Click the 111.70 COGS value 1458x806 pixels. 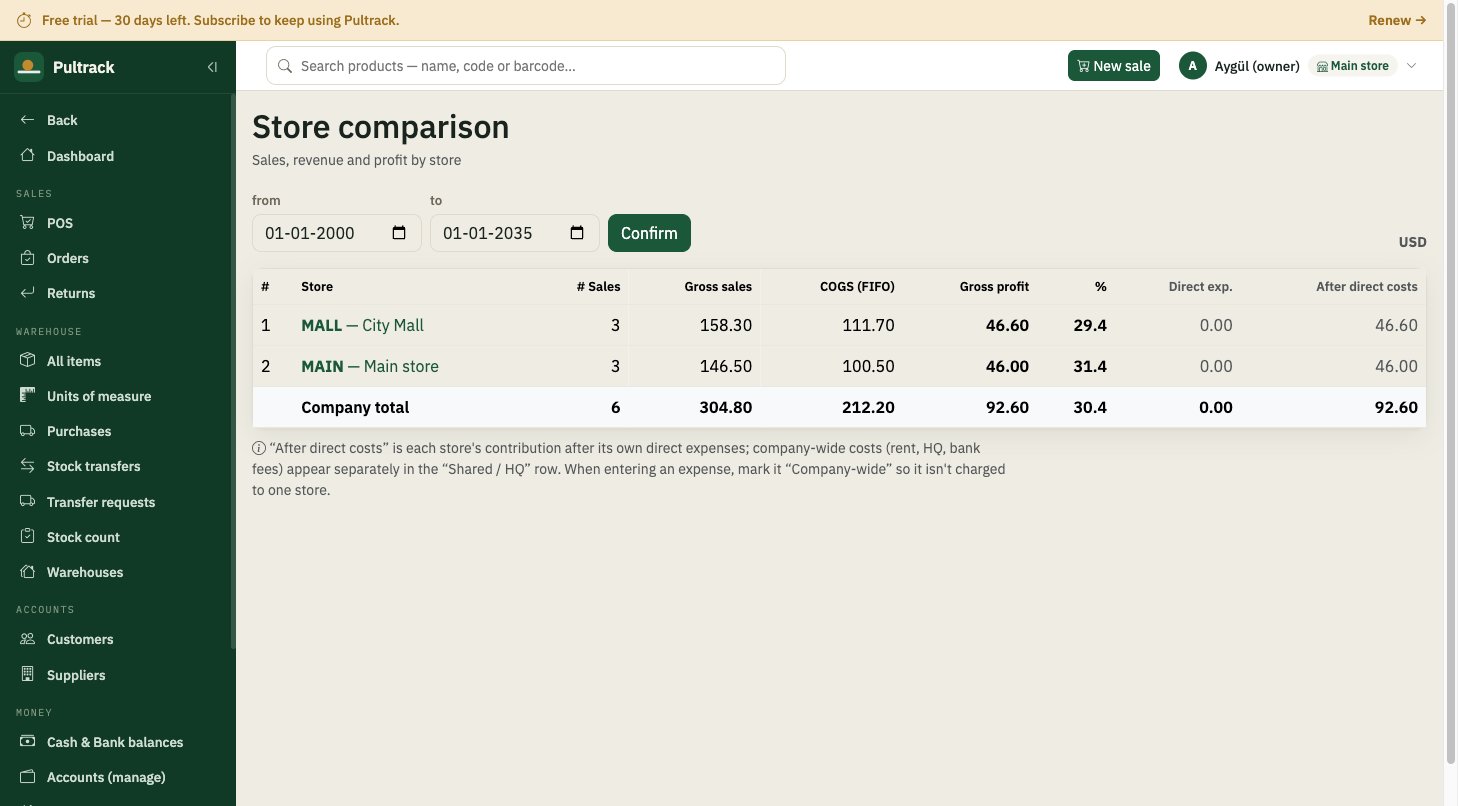[x=869, y=325]
